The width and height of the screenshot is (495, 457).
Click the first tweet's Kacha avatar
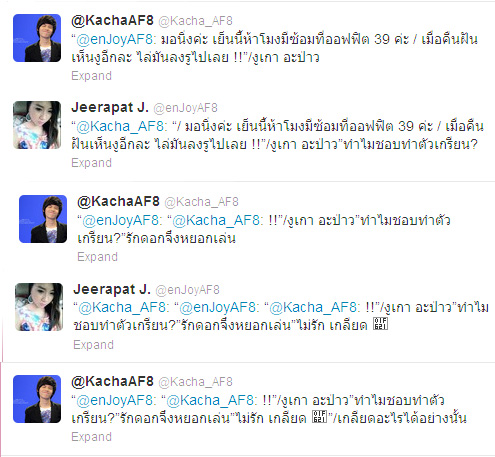[37, 38]
